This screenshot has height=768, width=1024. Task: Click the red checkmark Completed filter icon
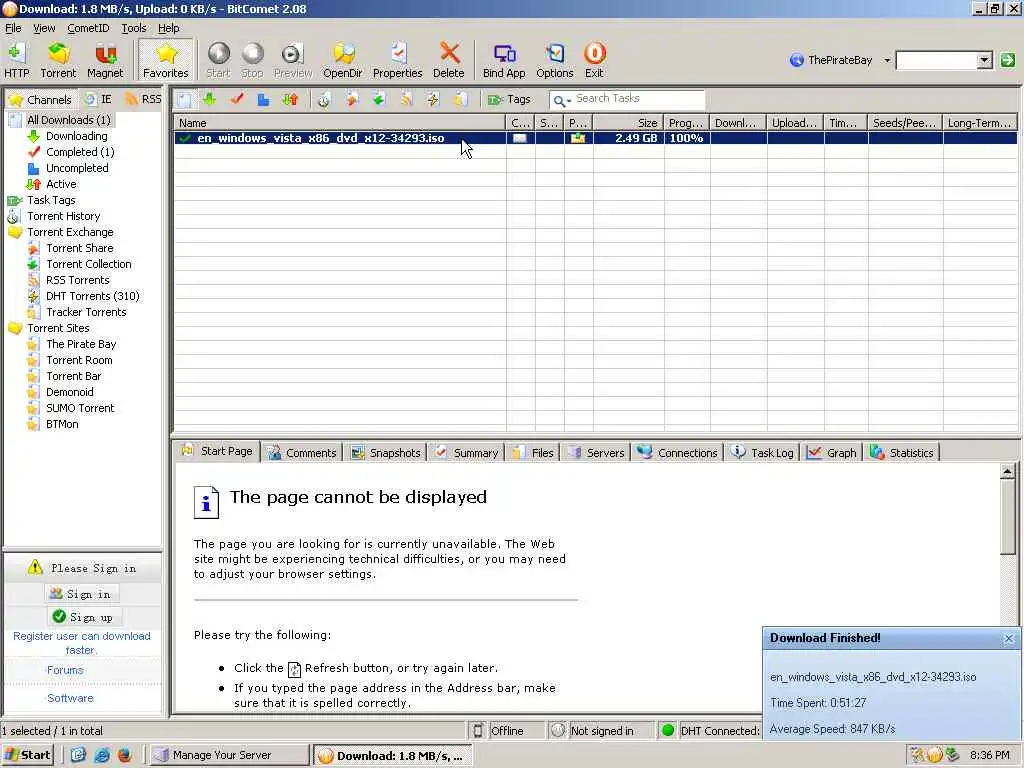[x=237, y=99]
